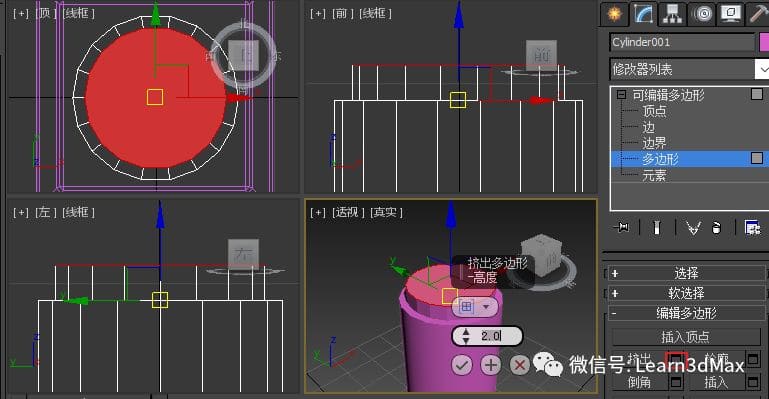Click the 挤出多边形 caddy title label

[497, 263]
